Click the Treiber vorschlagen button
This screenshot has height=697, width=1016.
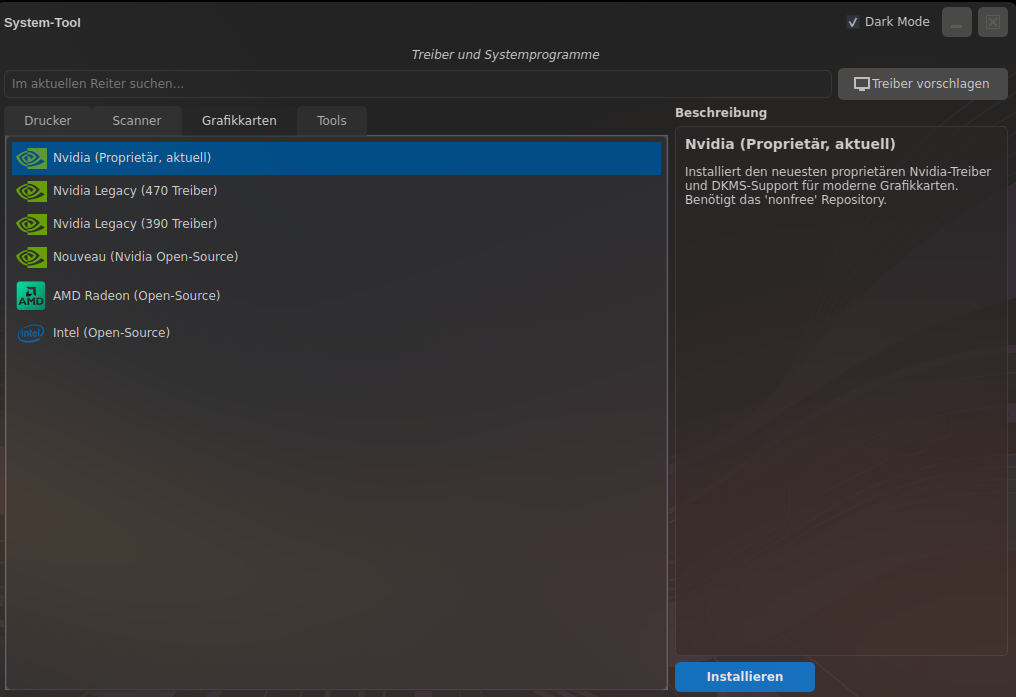pyautogui.click(x=923, y=84)
